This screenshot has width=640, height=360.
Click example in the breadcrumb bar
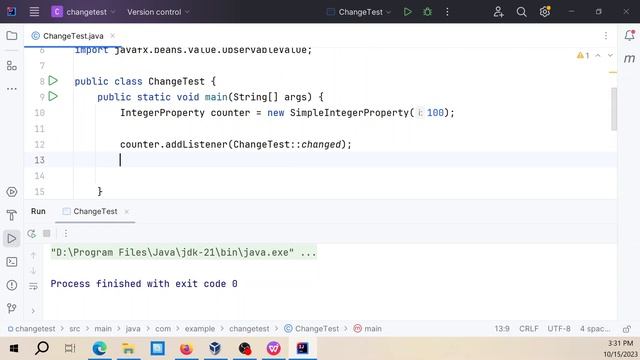[200, 329]
